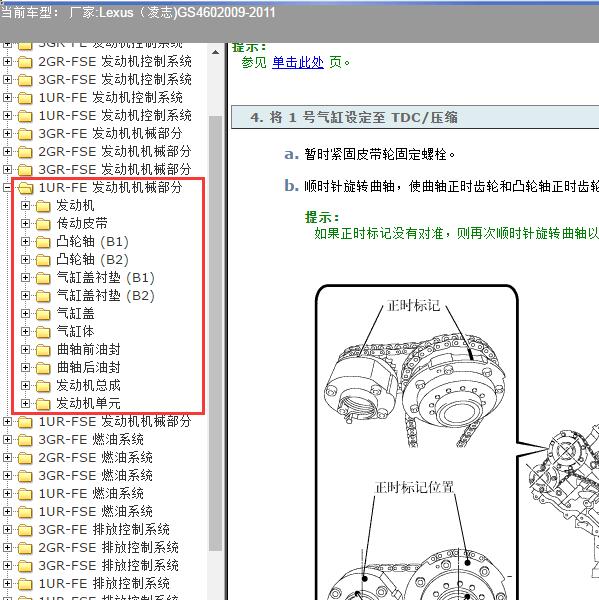The image size is (599, 600).
Task: Select the 气缸盖 tree item
Action: click(x=75, y=313)
